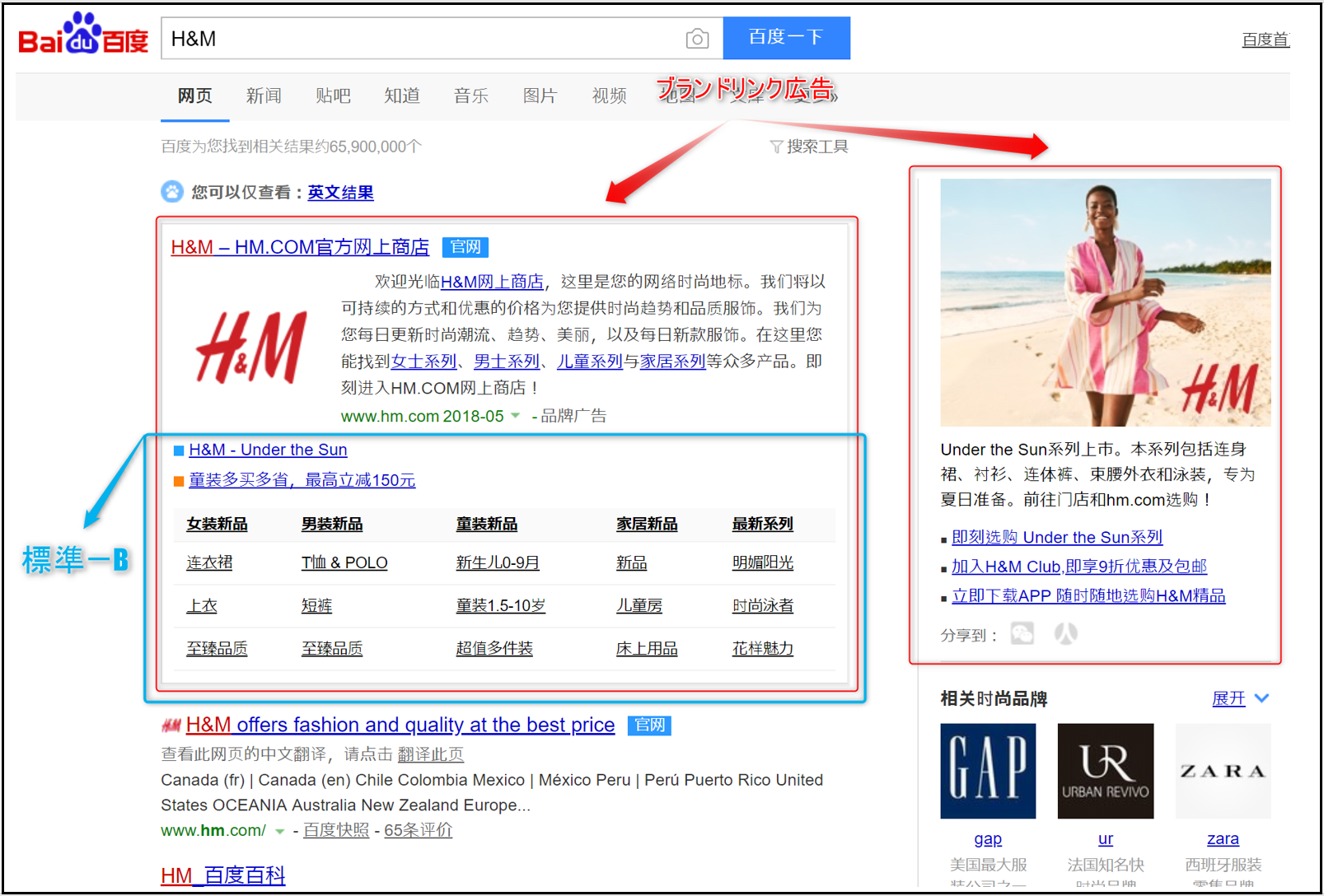Open the 英文结果 link
1324x896 pixels.
pyautogui.click(x=340, y=192)
